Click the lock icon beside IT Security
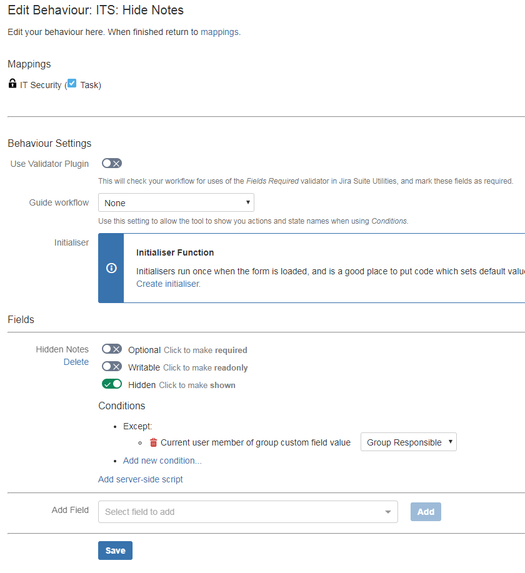The width and height of the screenshot is (525, 573). 12,83
